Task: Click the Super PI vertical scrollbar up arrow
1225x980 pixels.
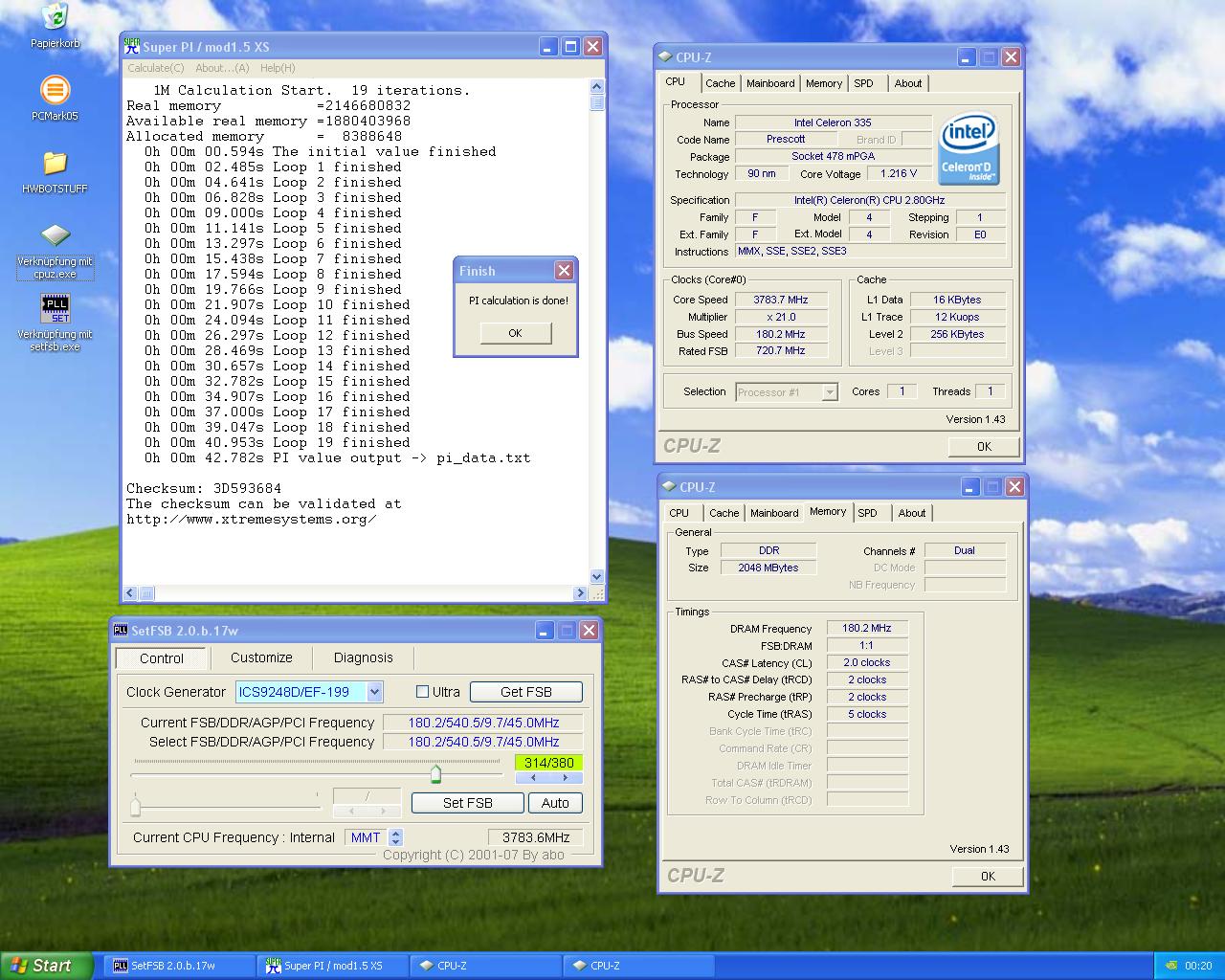Action: tap(597, 86)
